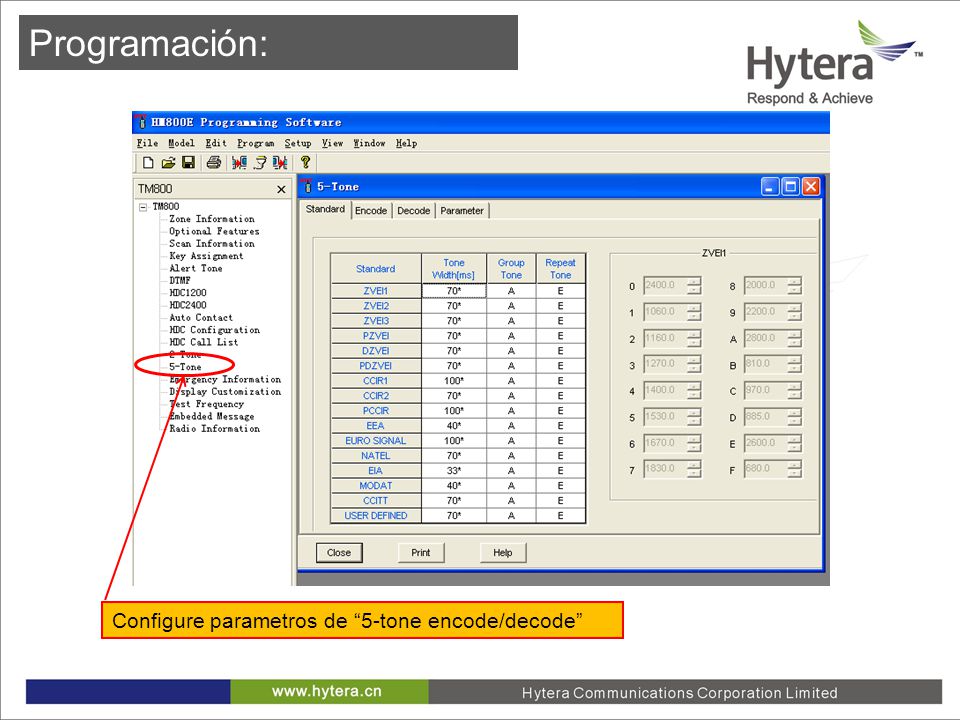960x720 pixels.
Task: Select Alert Tone in the tree
Action: [x=196, y=268]
